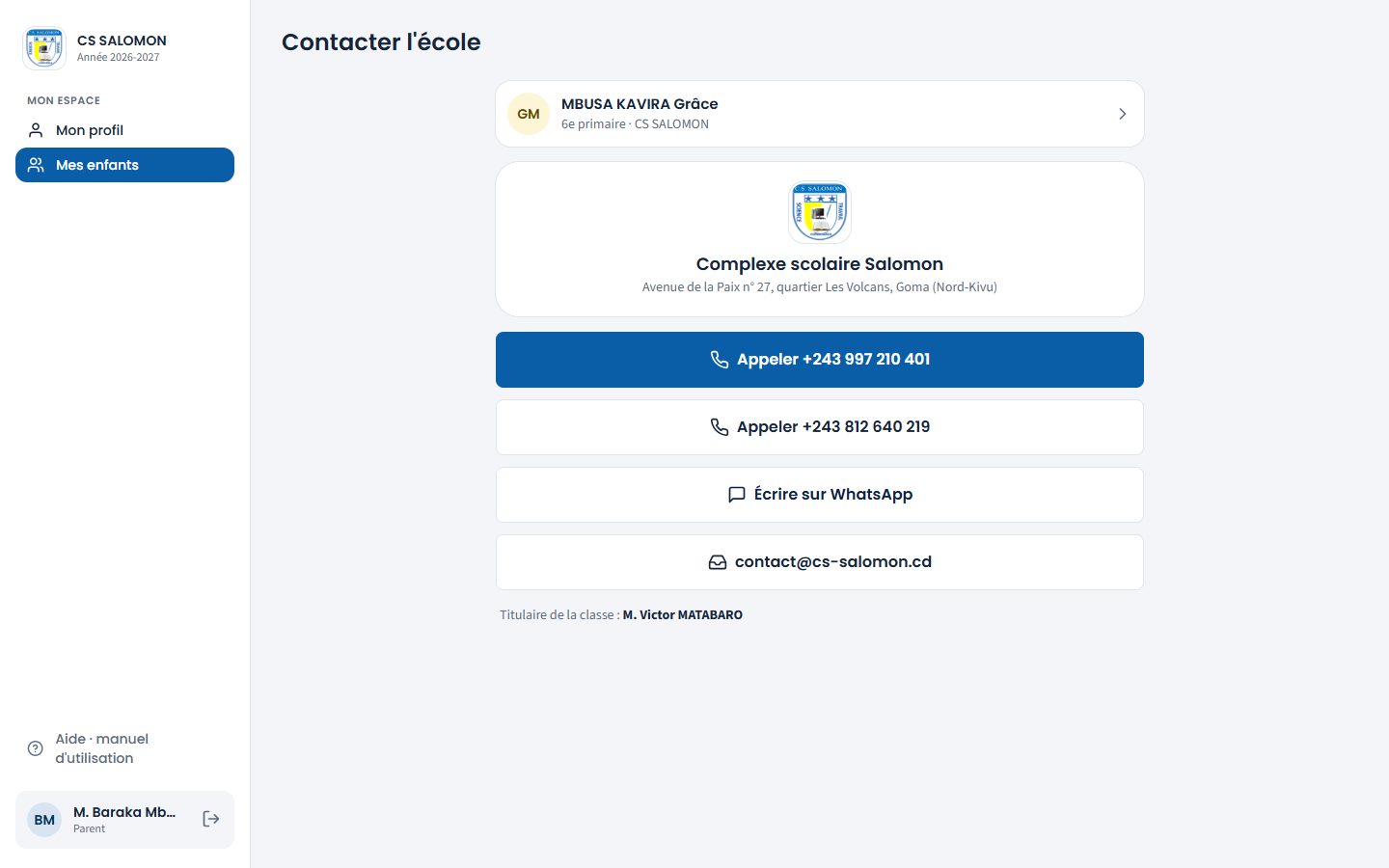Click the Mes enfants people icon

tap(36, 165)
